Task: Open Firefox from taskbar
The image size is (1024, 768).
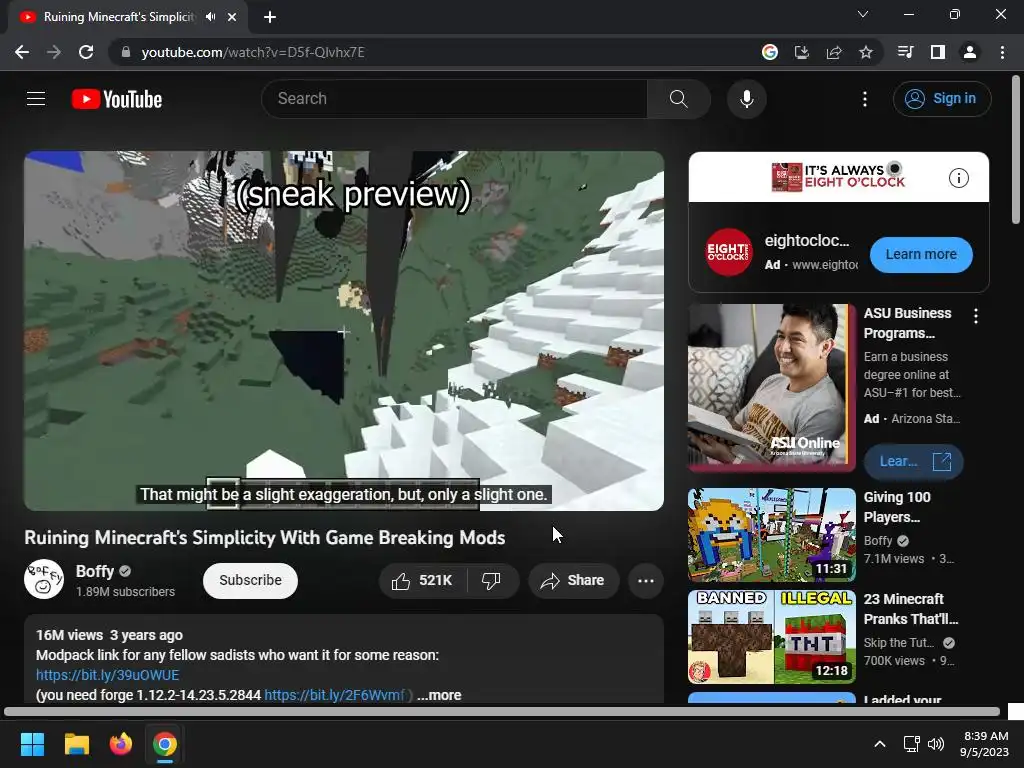Action: coord(121,744)
